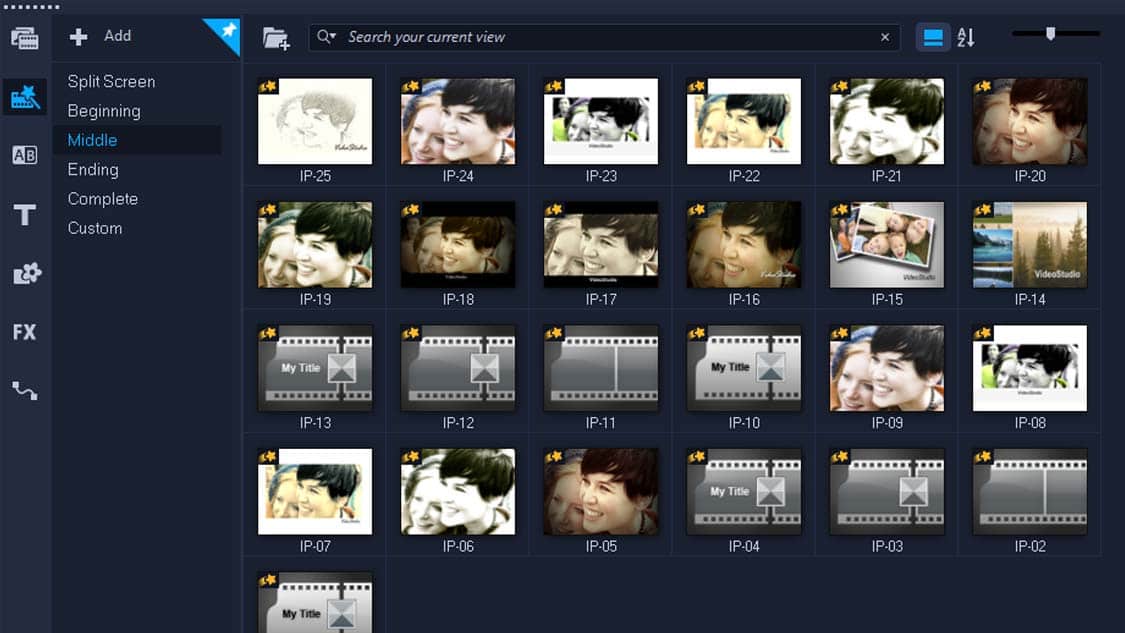Click the star badge on IP-25 thumbnail
The height and width of the screenshot is (633, 1125).
268,87
